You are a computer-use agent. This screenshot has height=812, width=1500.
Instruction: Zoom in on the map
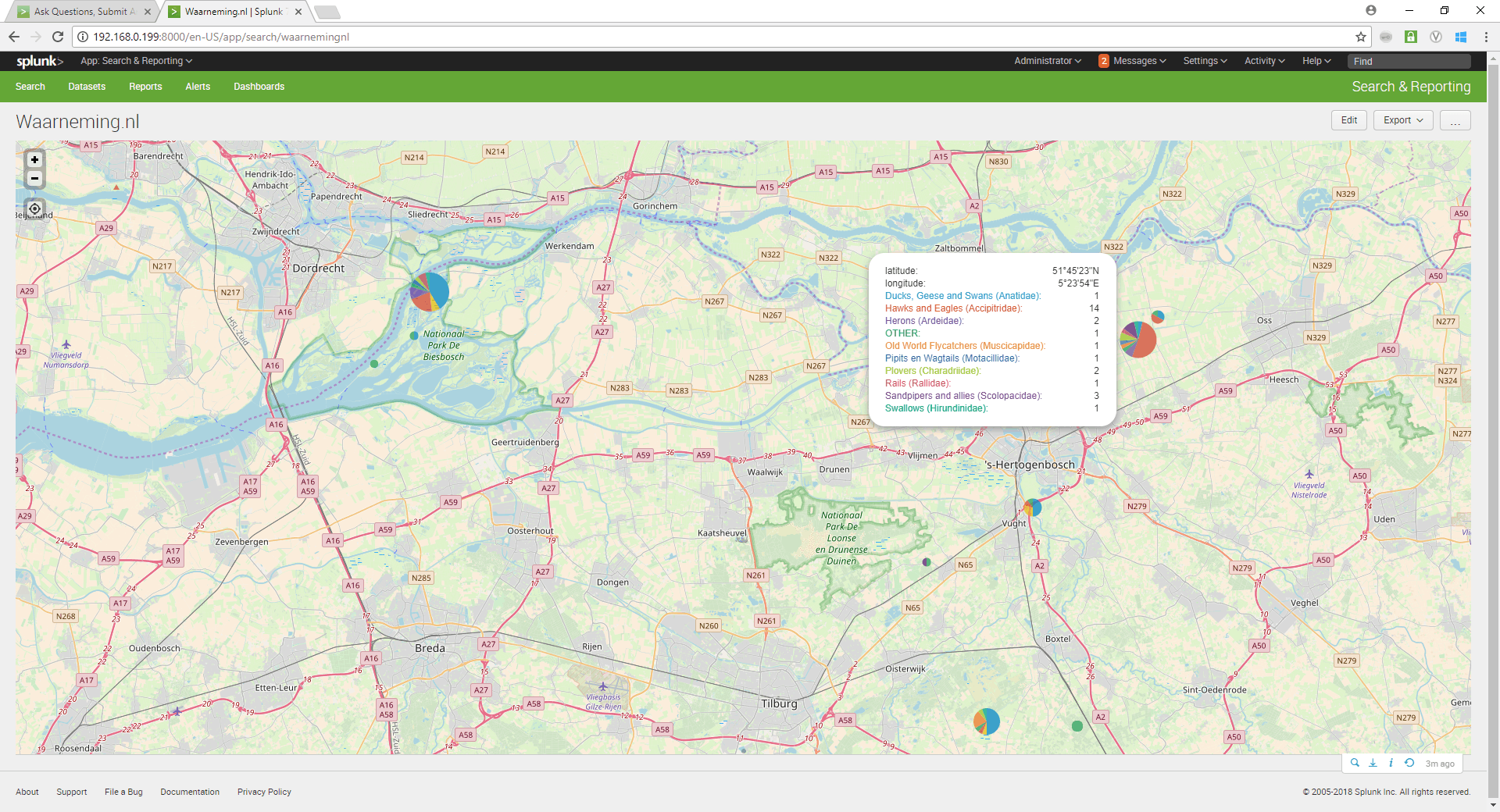pyautogui.click(x=34, y=159)
